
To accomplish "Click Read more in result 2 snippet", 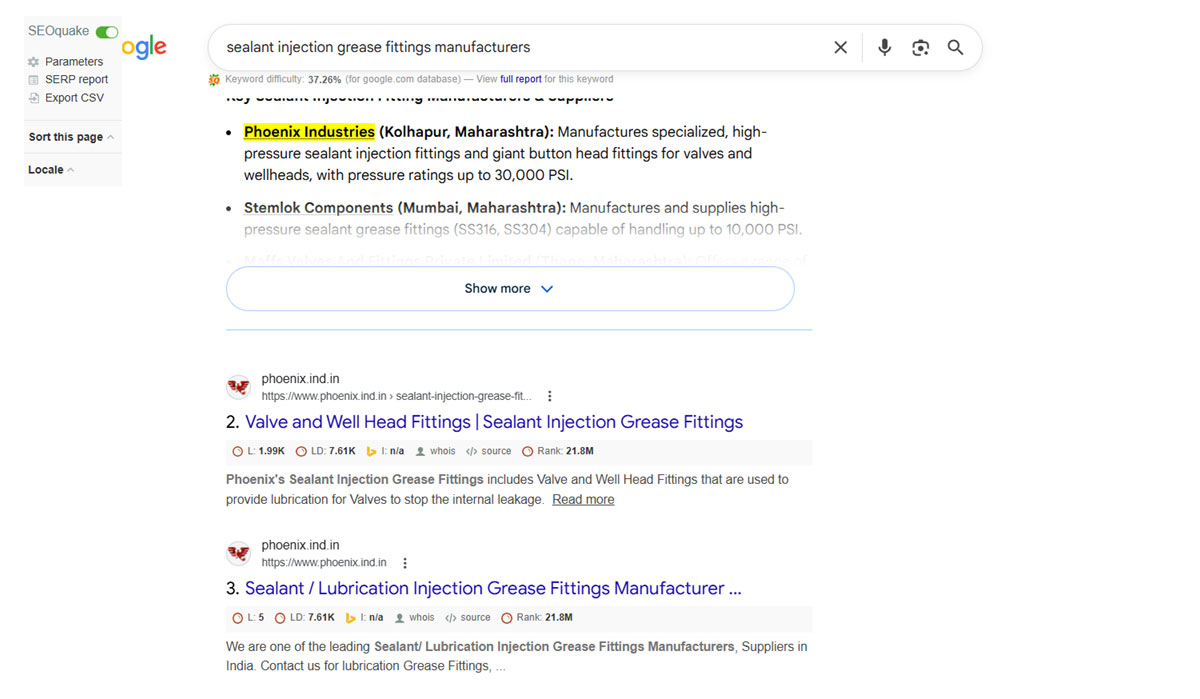I will (583, 500).
